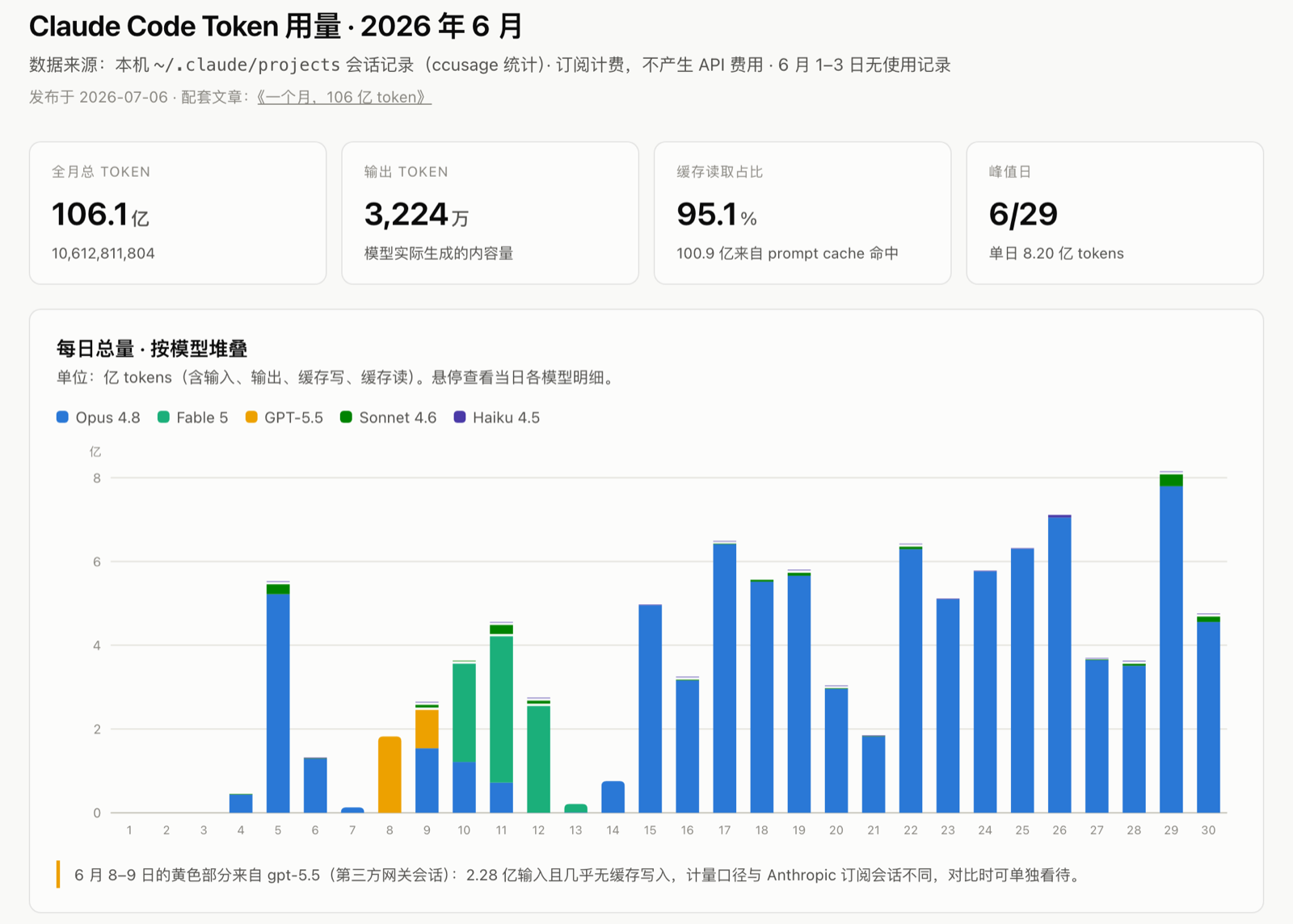Select the teal Fable 5 segment on day 11
Image resolution: width=1293 pixels, height=924 pixels.
tap(501, 709)
